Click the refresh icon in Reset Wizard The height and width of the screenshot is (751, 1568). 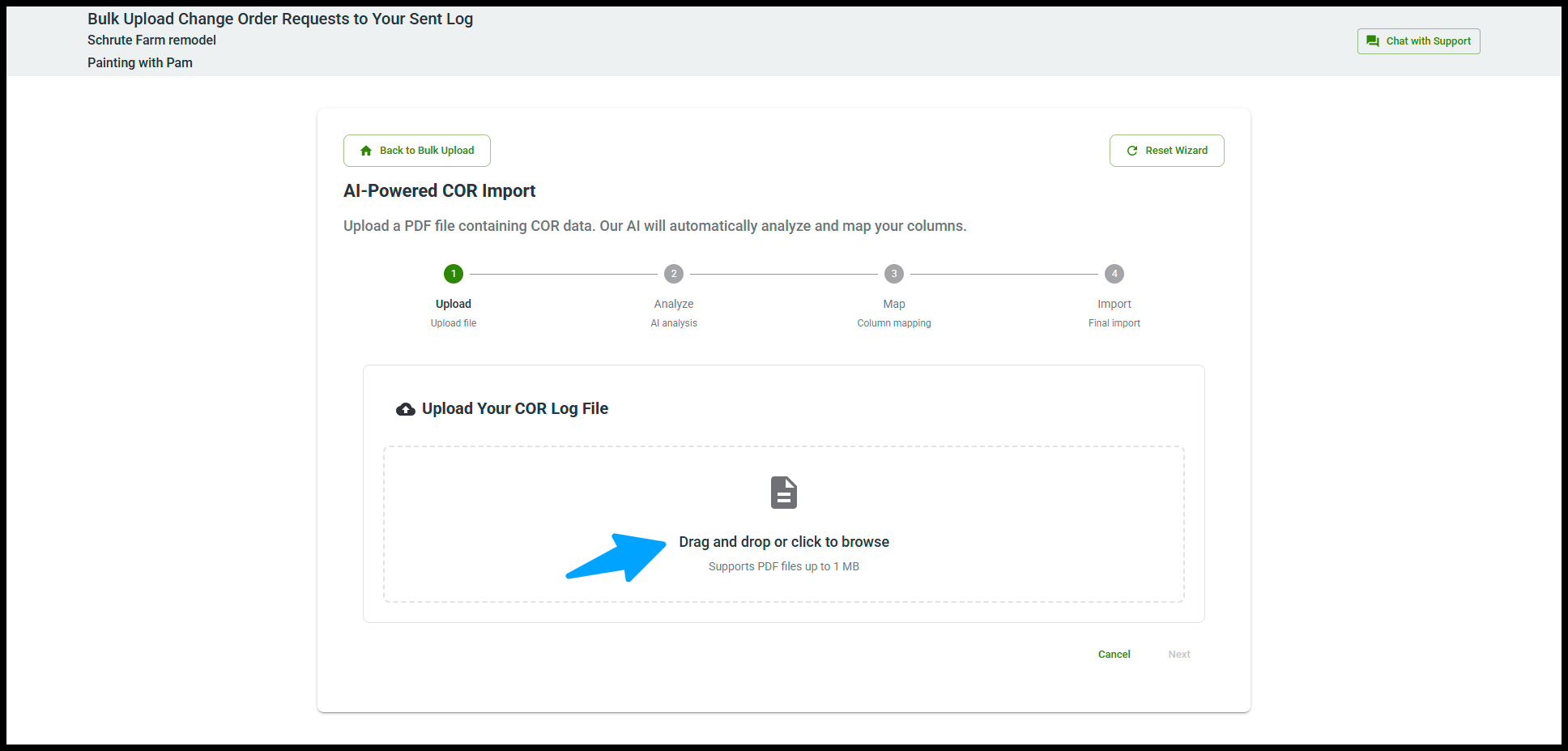(1132, 151)
